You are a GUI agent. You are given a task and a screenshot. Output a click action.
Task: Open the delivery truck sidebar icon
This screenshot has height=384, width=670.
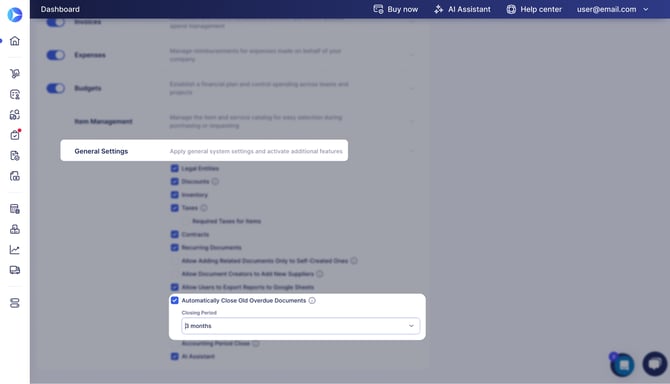pyautogui.click(x=15, y=270)
